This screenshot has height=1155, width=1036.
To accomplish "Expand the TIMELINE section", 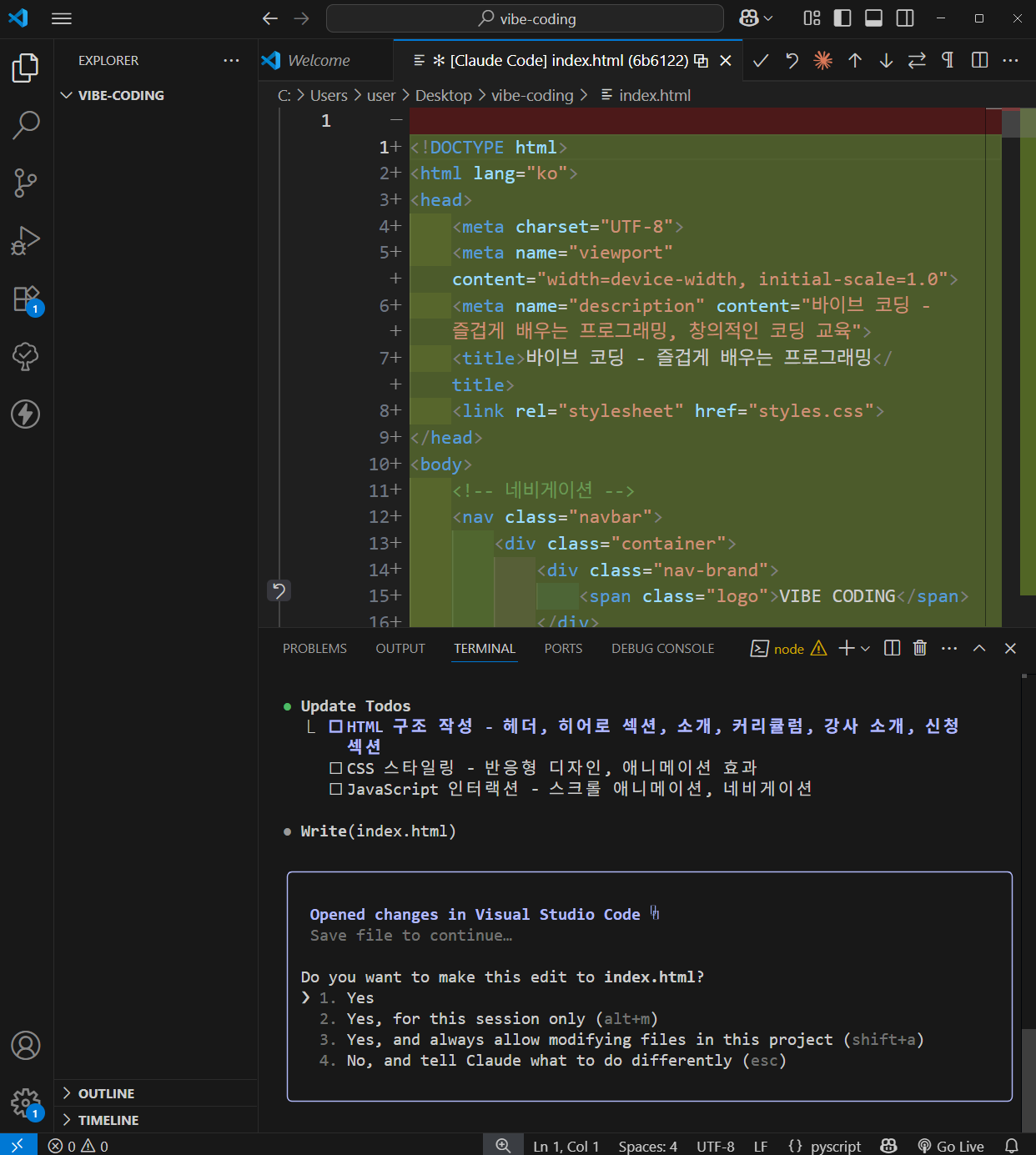I will pos(108,1120).
